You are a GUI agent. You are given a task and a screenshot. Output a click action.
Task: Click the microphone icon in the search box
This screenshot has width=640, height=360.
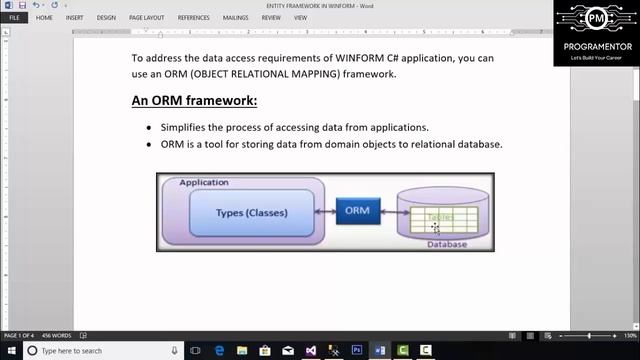(x=174, y=351)
